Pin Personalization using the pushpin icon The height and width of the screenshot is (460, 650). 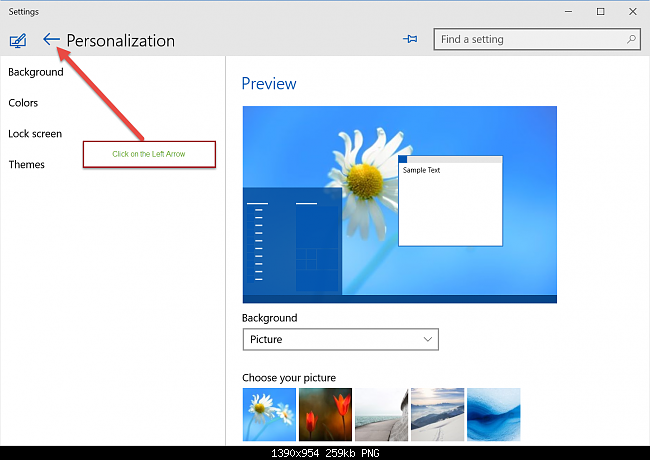click(x=410, y=39)
